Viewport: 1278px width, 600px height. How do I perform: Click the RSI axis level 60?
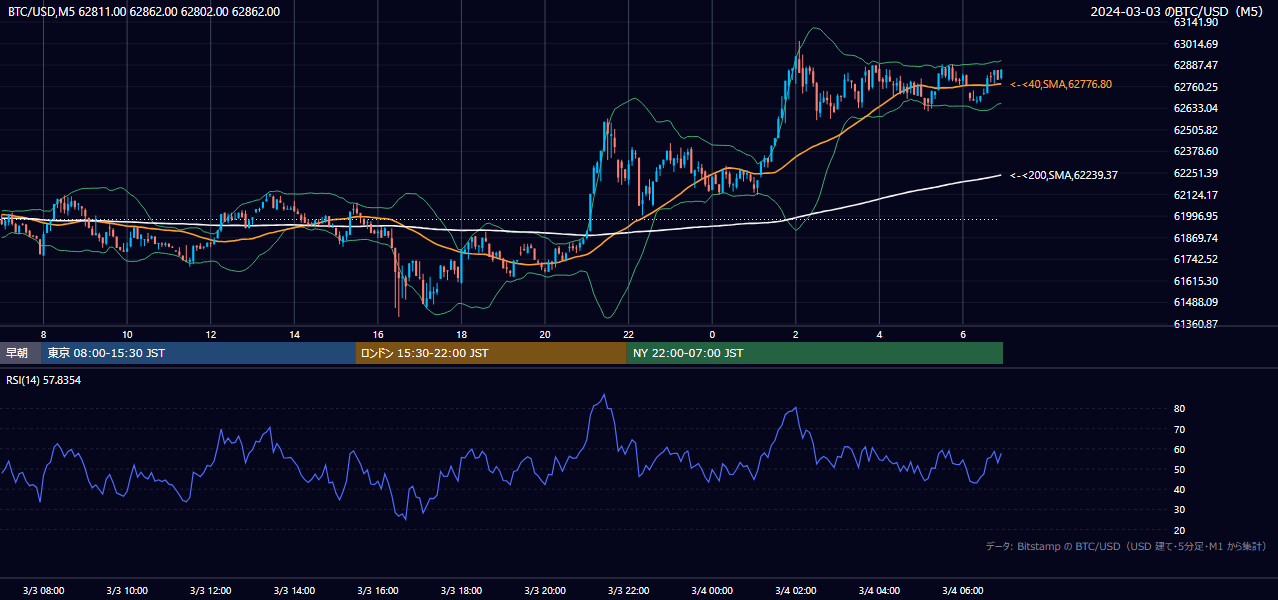1179,449
